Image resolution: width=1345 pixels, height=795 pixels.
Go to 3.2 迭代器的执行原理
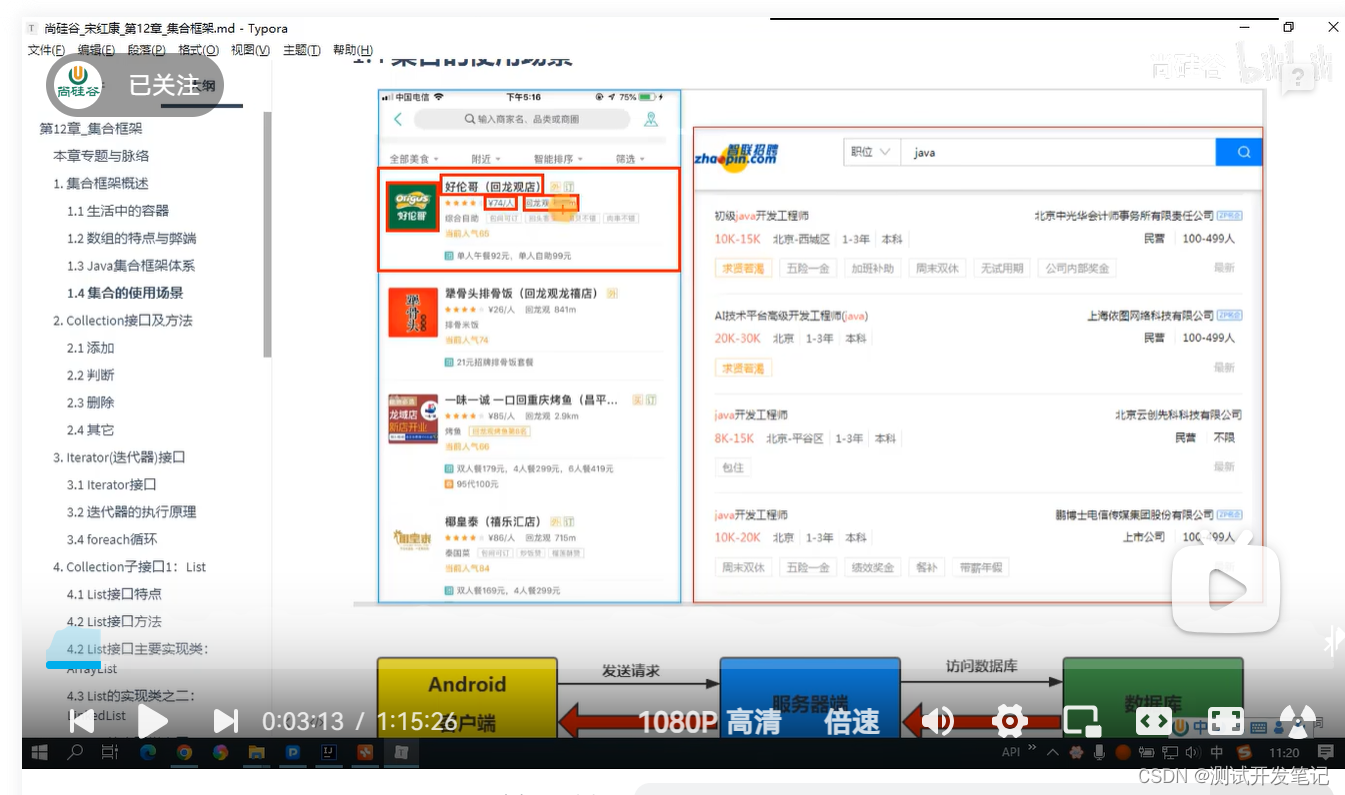pos(132,512)
